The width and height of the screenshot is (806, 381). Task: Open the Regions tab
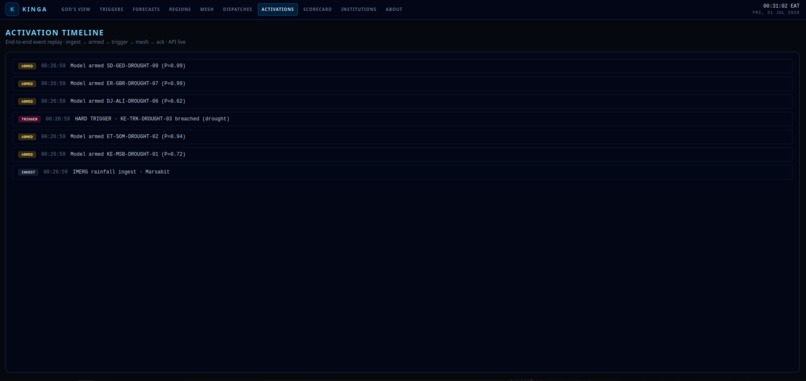coord(180,9)
